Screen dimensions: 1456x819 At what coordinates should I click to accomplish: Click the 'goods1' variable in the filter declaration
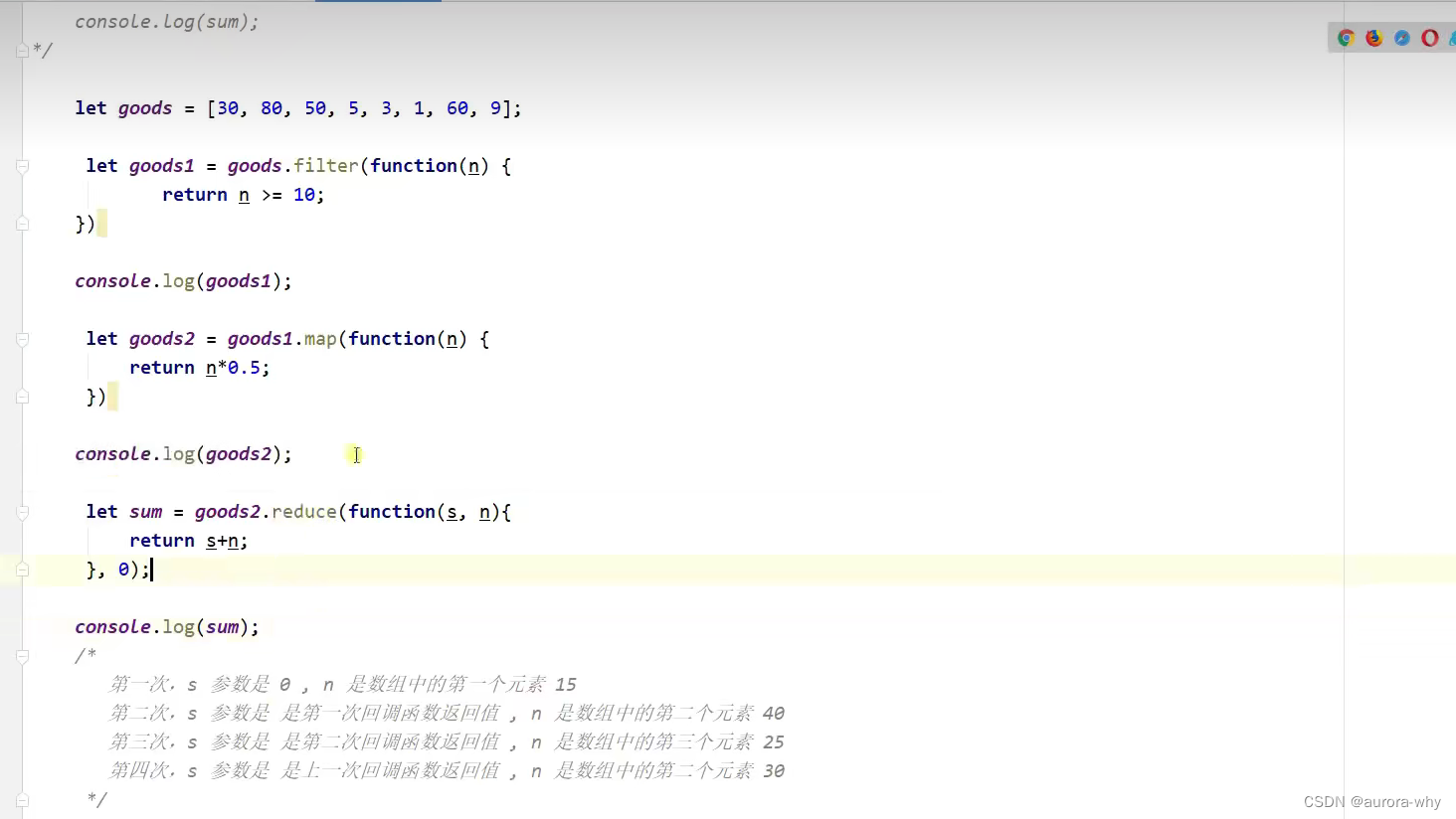pos(162,166)
